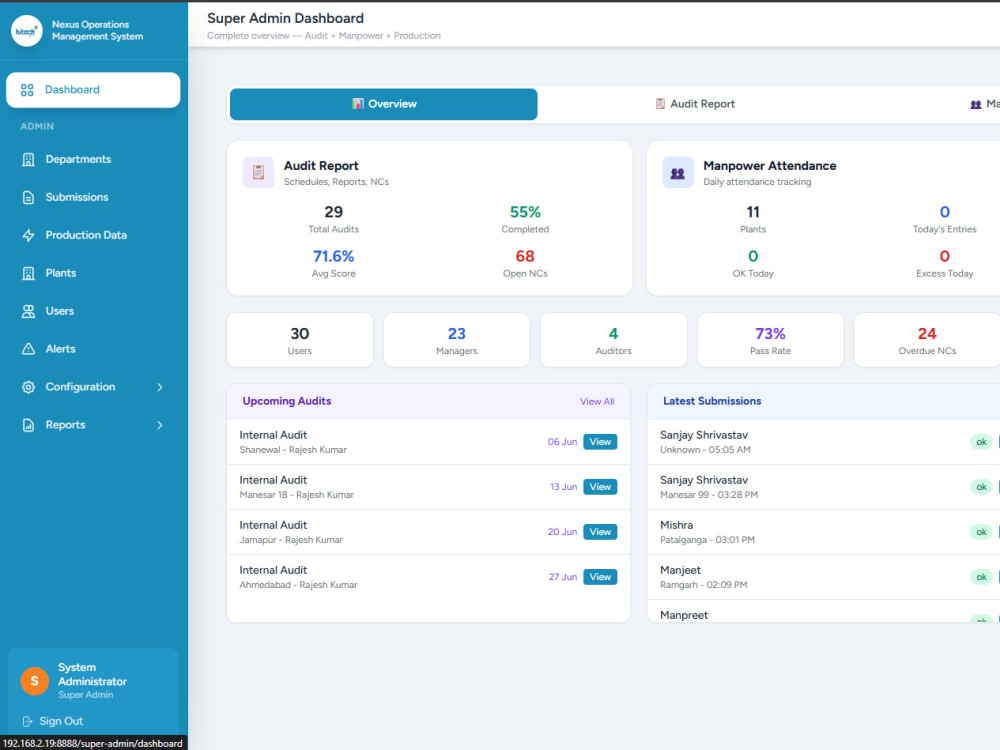Switch to the Audit Report tab
Screen dimensions: 1000x750
coord(695,104)
